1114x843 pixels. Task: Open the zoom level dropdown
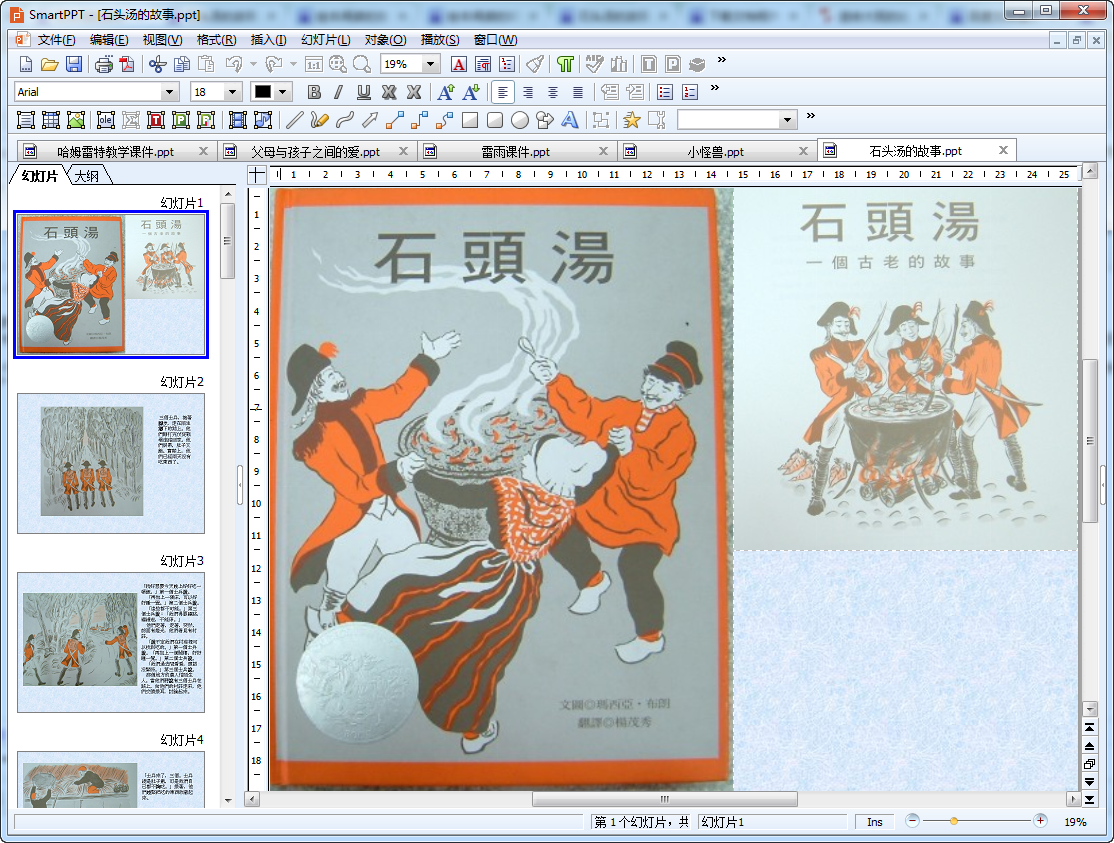tap(430, 65)
